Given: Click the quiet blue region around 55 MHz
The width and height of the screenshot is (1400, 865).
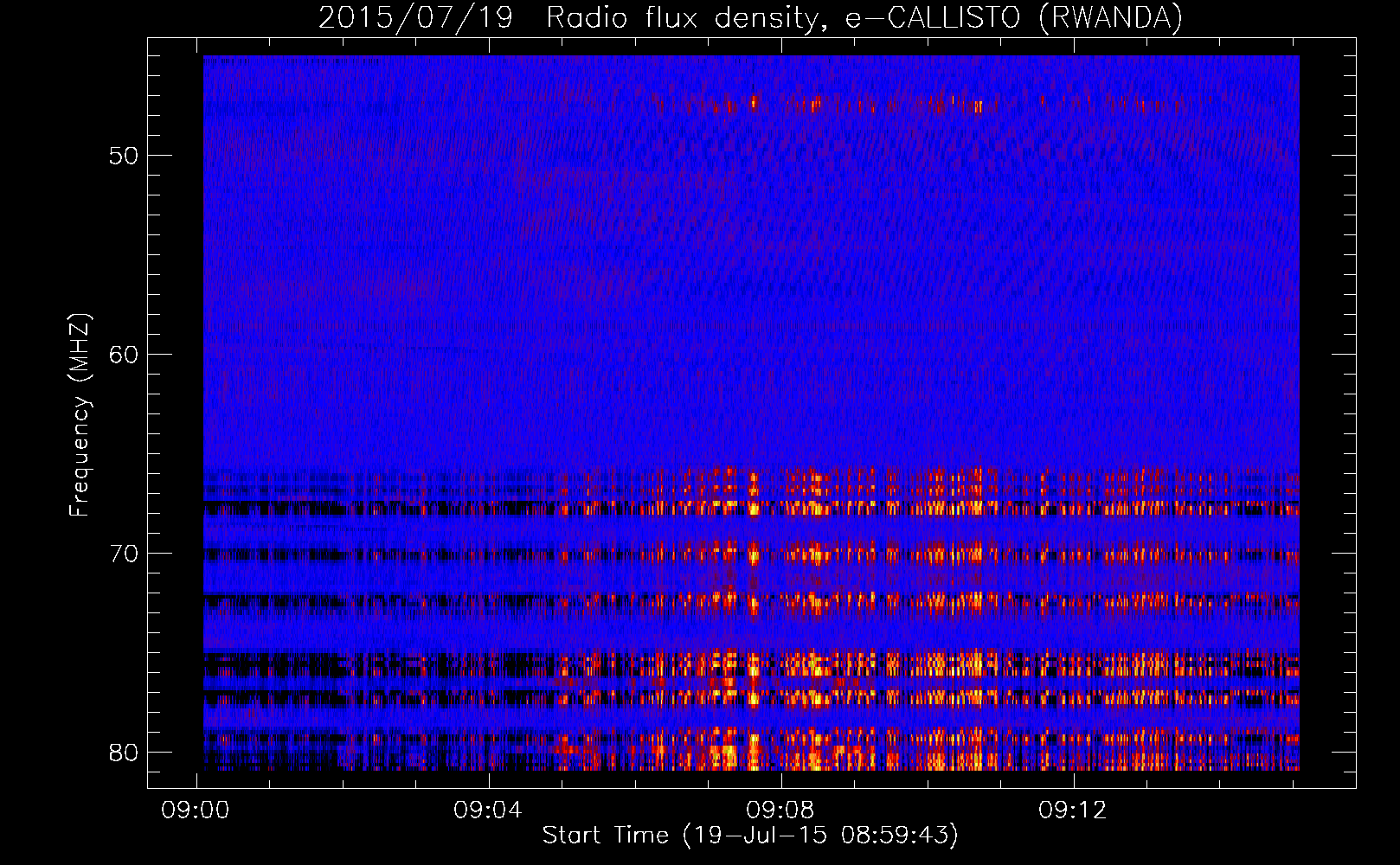Looking at the screenshot, I should tap(751, 255).
